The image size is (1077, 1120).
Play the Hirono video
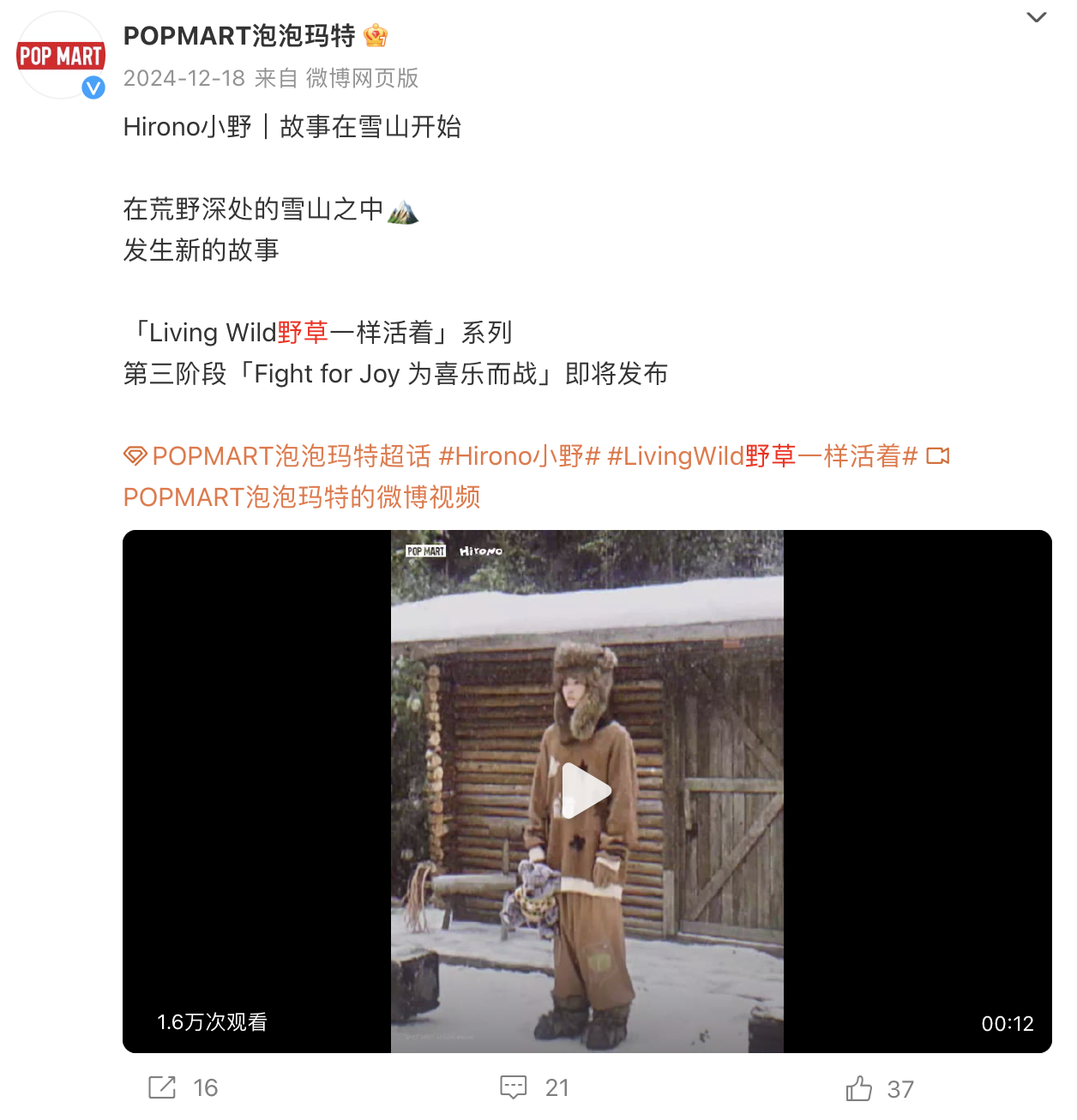click(587, 791)
